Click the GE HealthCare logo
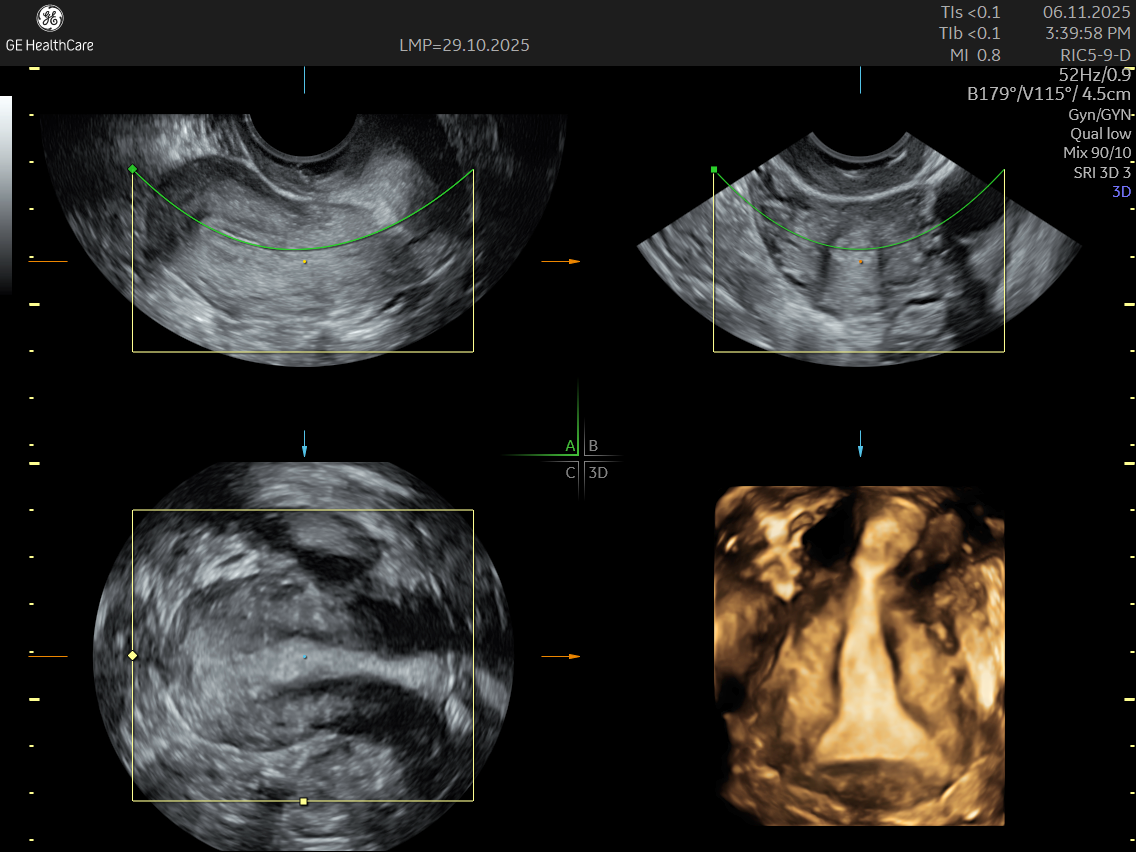This screenshot has width=1136, height=852. coord(49,28)
